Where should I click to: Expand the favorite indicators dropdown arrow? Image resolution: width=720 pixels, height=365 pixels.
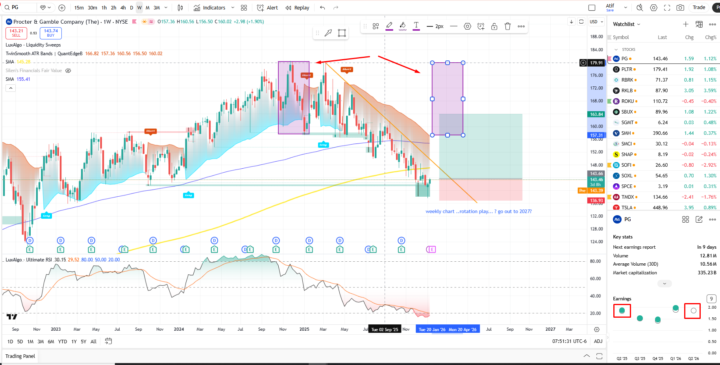[x=232, y=8]
